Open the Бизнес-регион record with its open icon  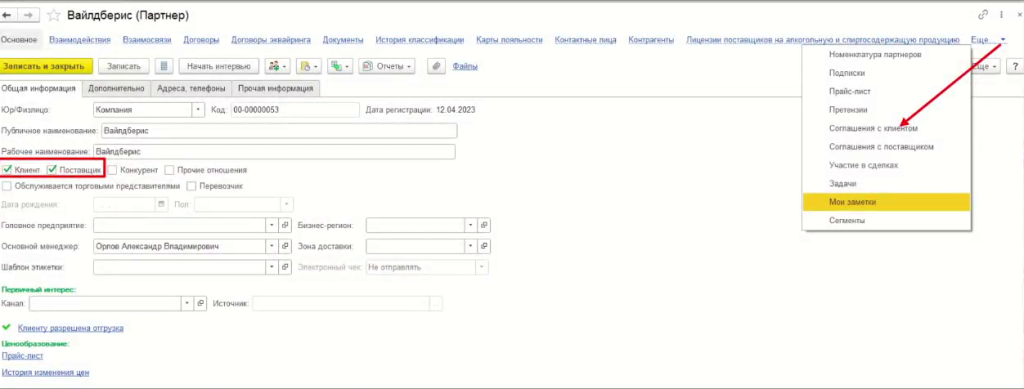pos(485,225)
